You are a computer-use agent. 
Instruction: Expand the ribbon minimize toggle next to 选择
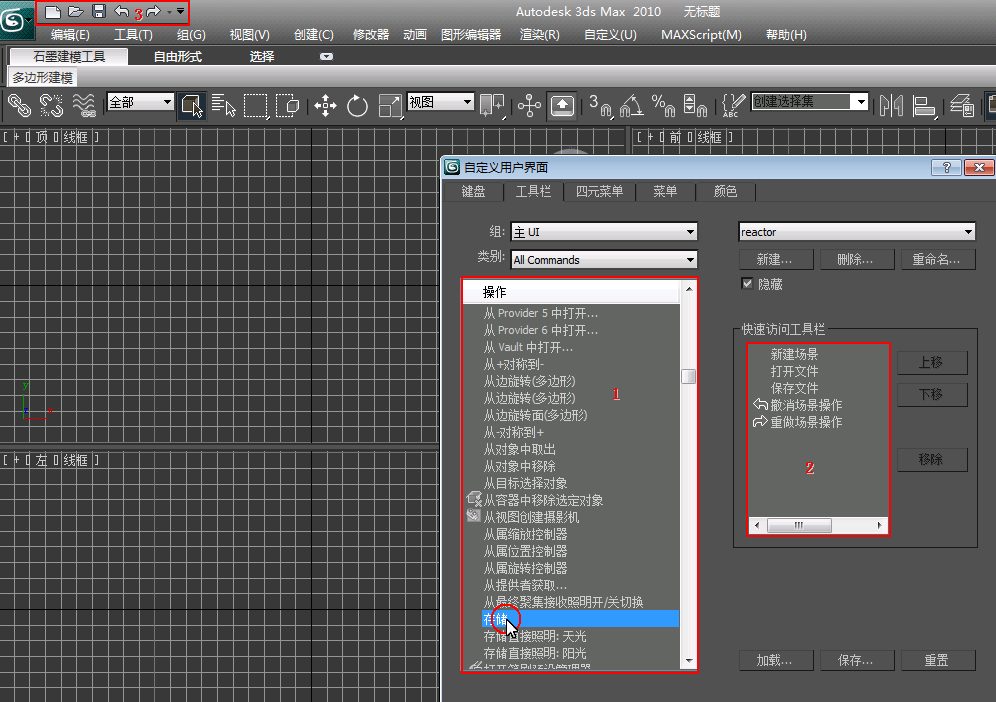(x=326, y=57)
